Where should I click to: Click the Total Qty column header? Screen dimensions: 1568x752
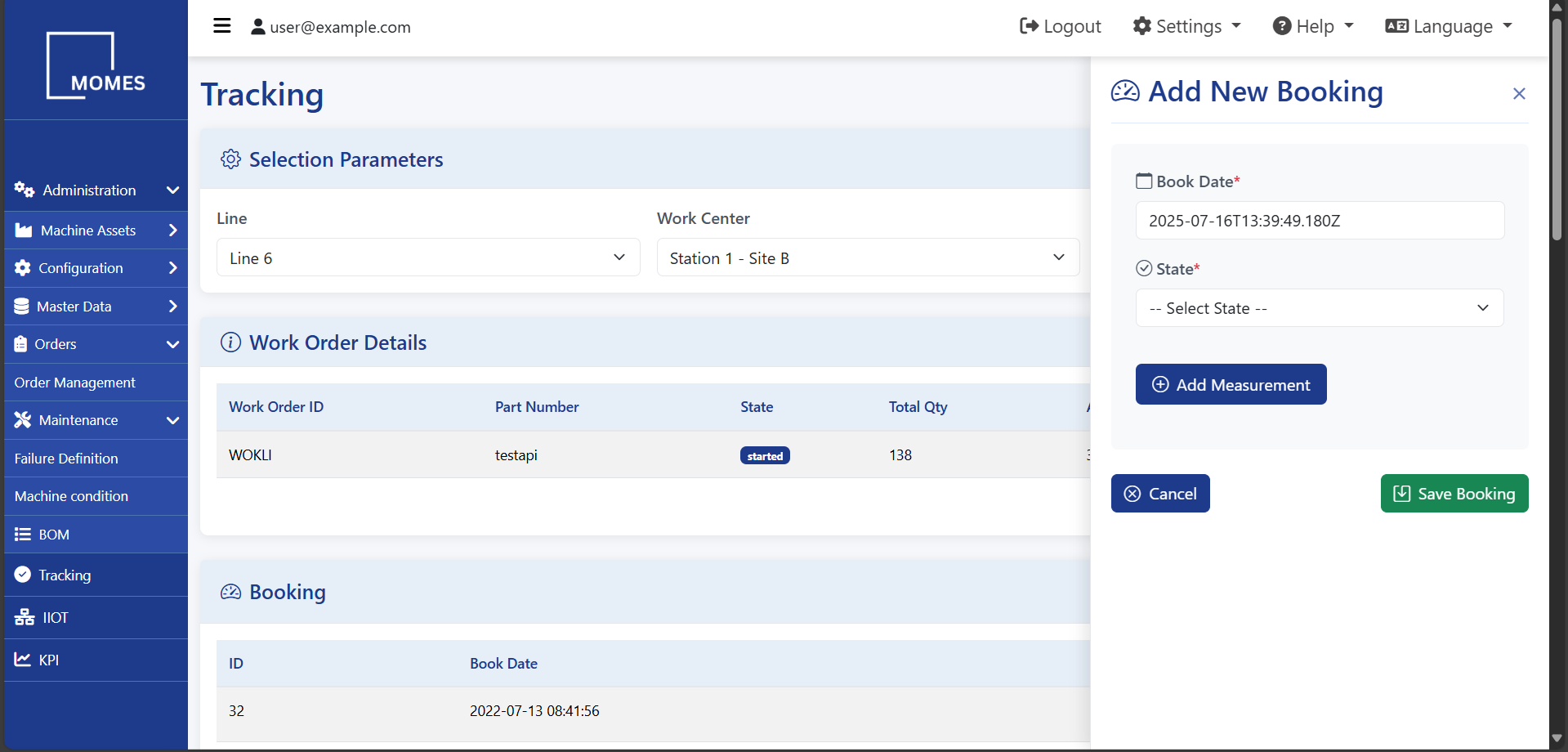tap(918, 407)
